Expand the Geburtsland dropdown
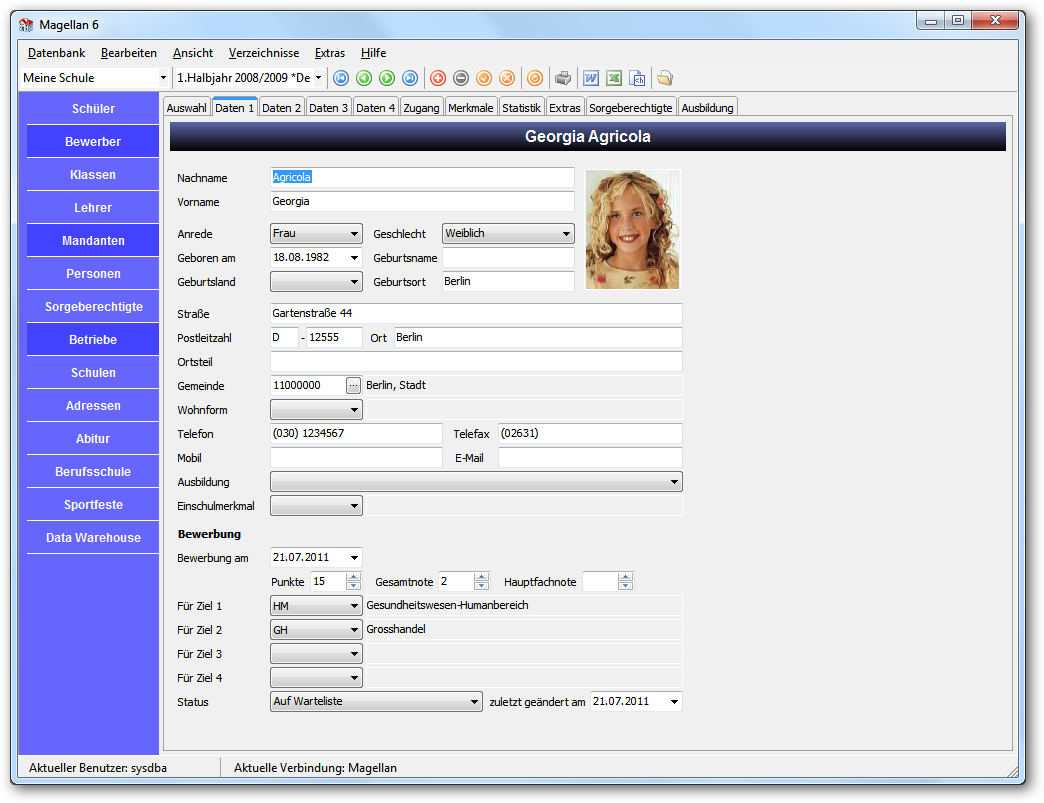This screenshot has height=803, width=1044. coord(354,282)
